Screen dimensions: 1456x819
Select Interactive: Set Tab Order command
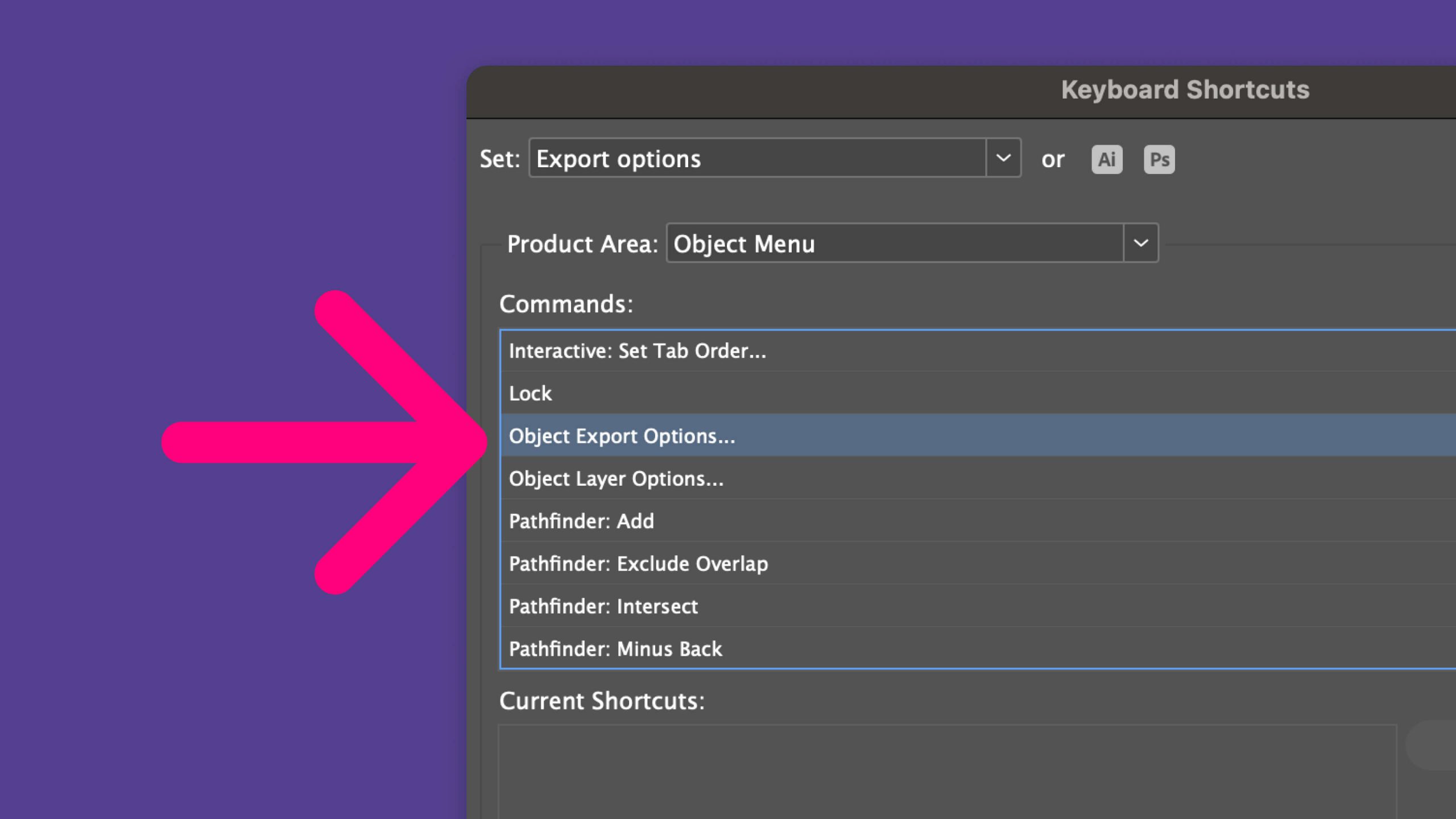637,351
